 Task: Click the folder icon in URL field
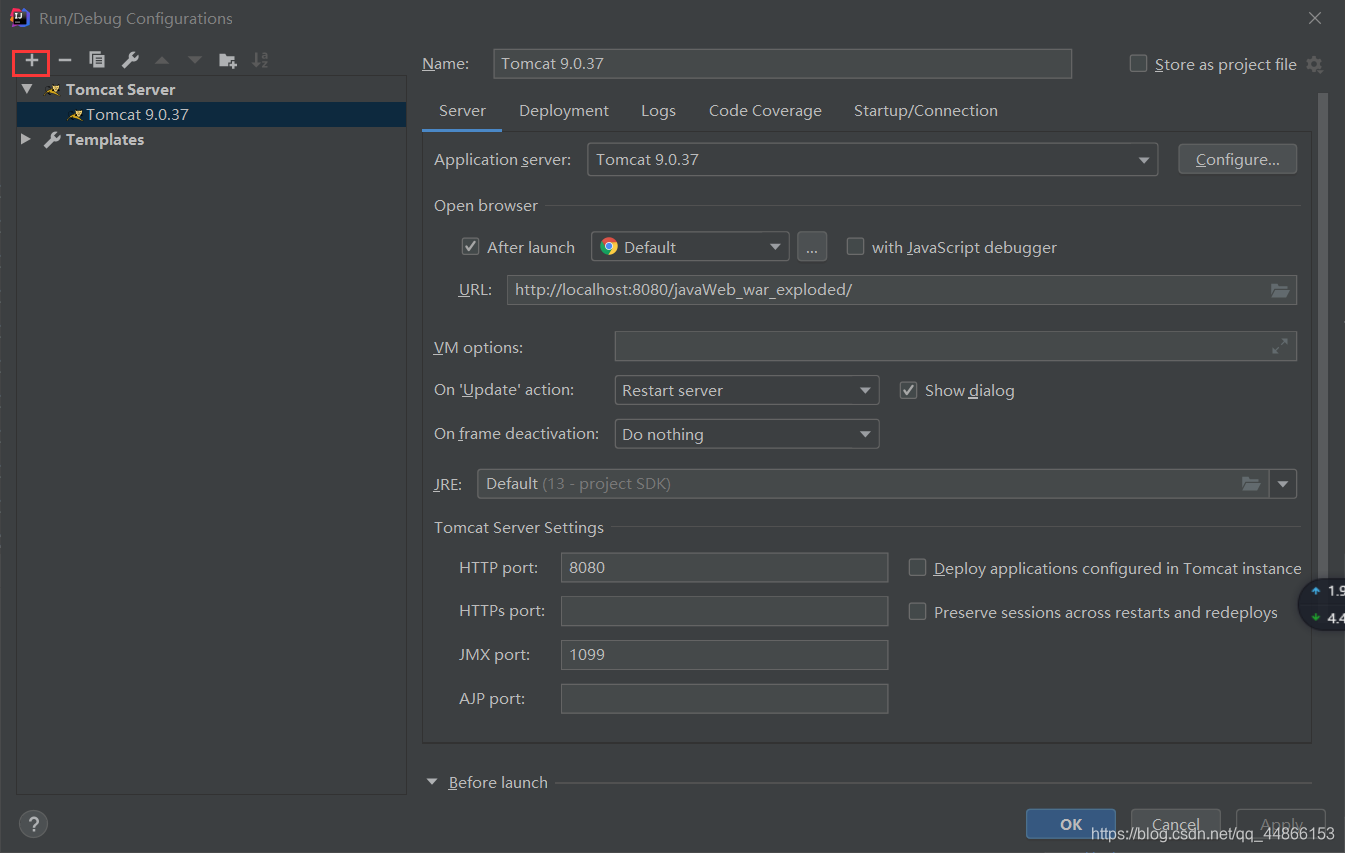(1280, 290)
